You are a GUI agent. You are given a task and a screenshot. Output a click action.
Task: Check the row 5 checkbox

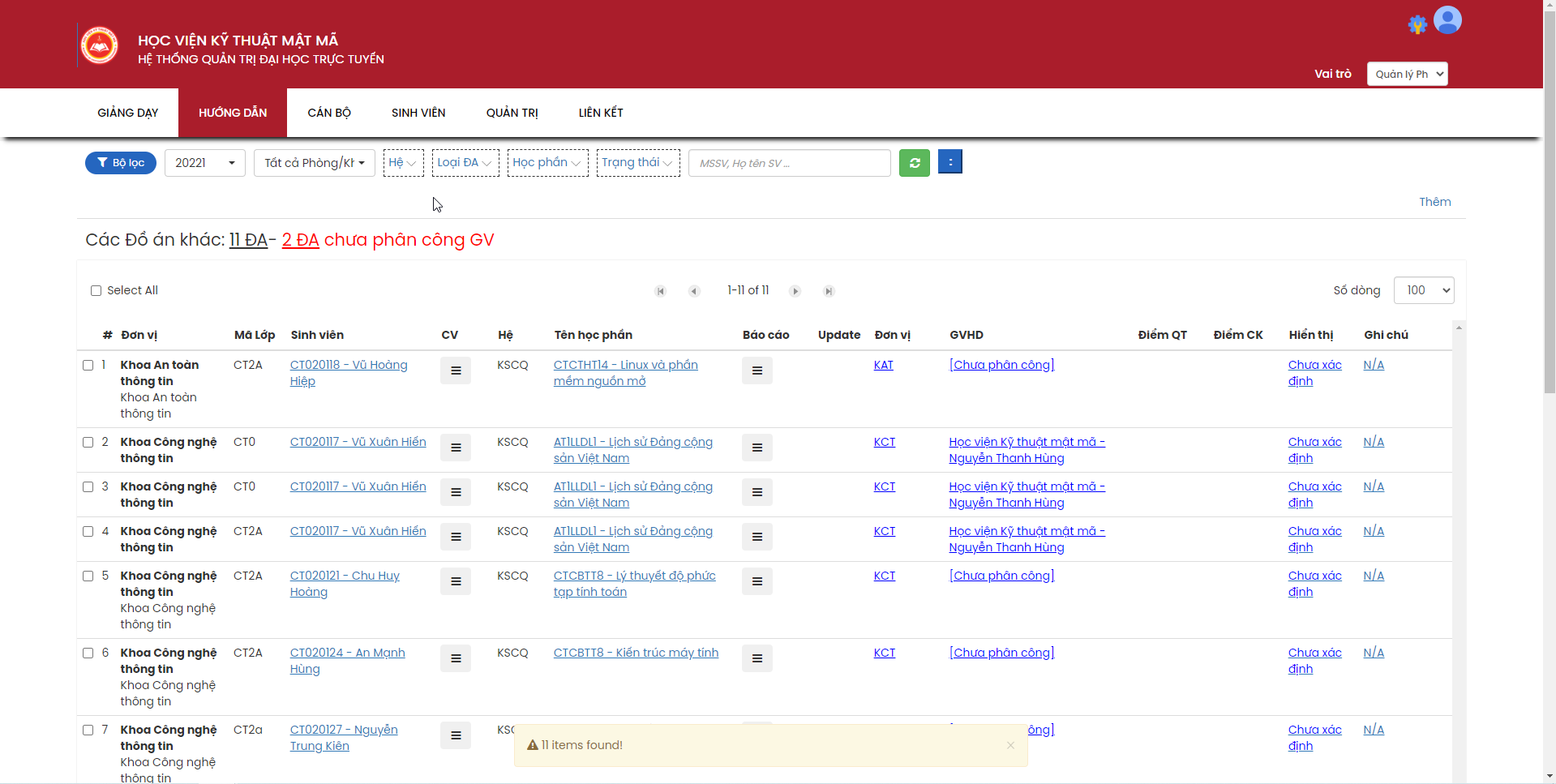(x=88, y=576)
